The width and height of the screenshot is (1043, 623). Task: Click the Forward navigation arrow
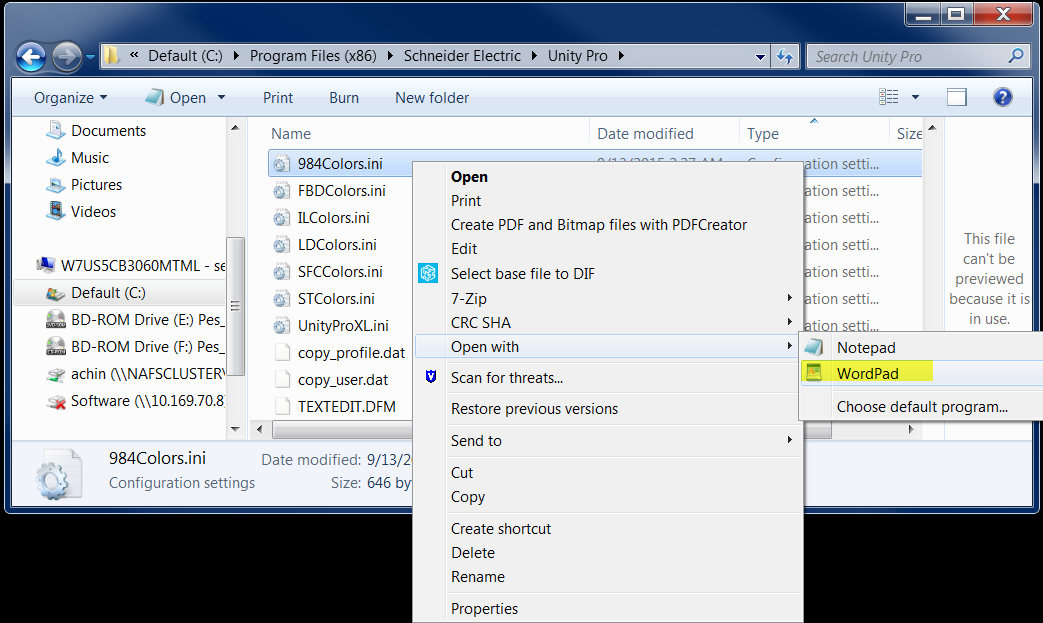tap(67, 57)
